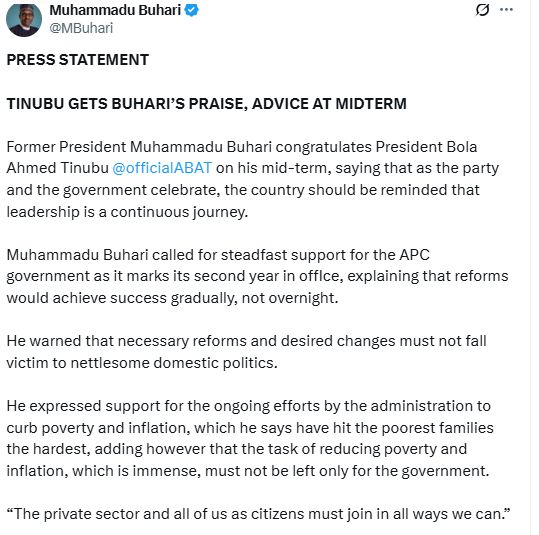The height and width of the screenshot is (535, 539).
Task: Open the three-dot More options menu
Action: point(506,10)
